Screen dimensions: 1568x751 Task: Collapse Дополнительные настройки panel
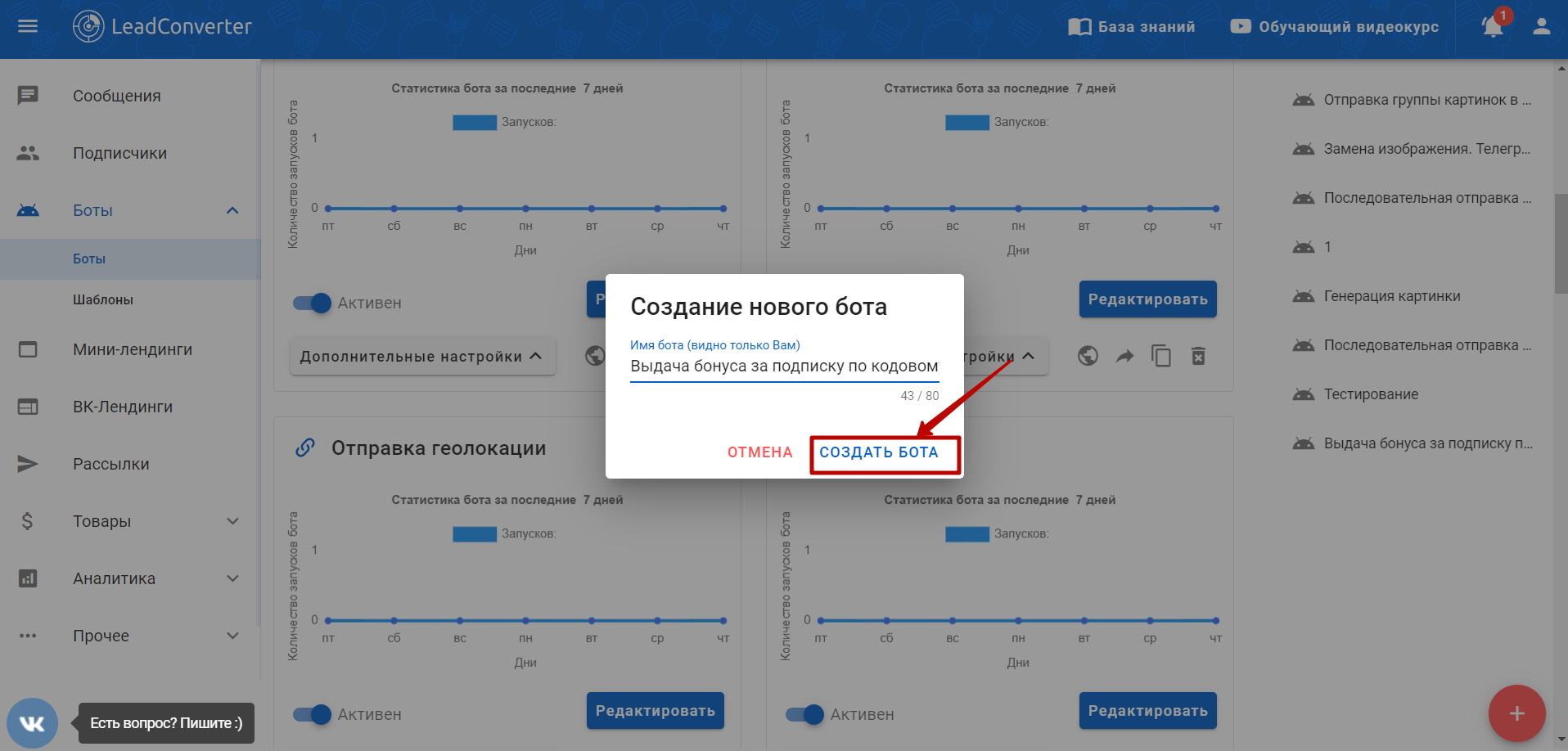pyautogui.click(x=421, y=357)
